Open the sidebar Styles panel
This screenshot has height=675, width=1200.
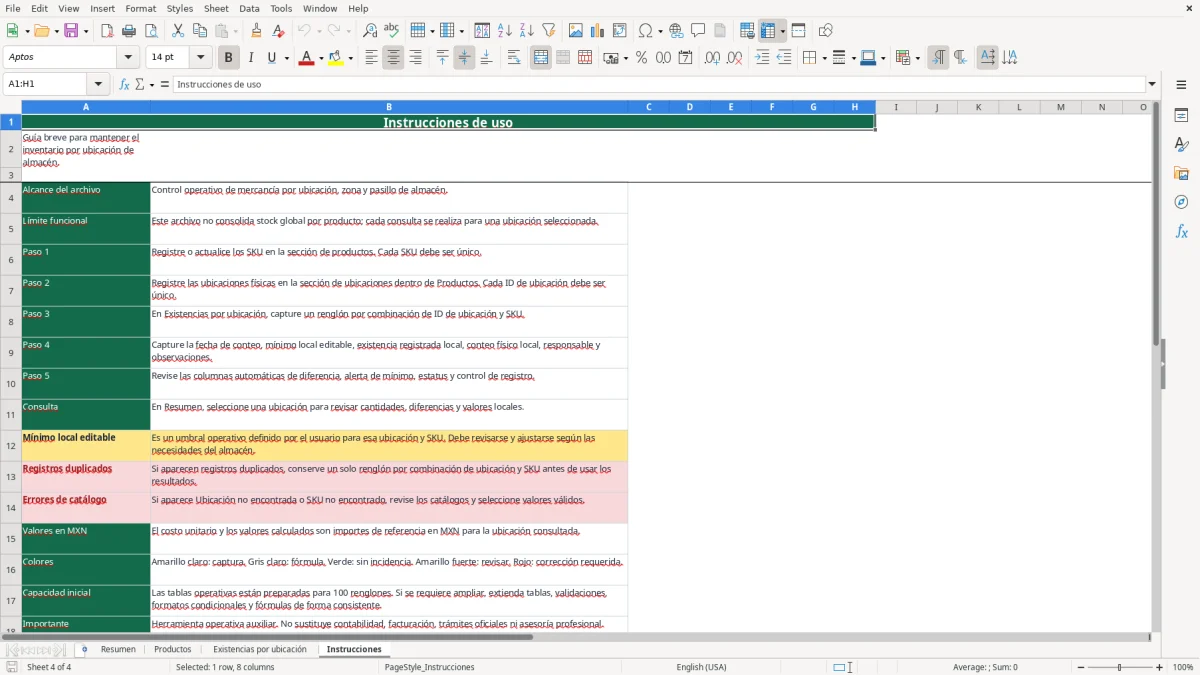click(1181, 144)
